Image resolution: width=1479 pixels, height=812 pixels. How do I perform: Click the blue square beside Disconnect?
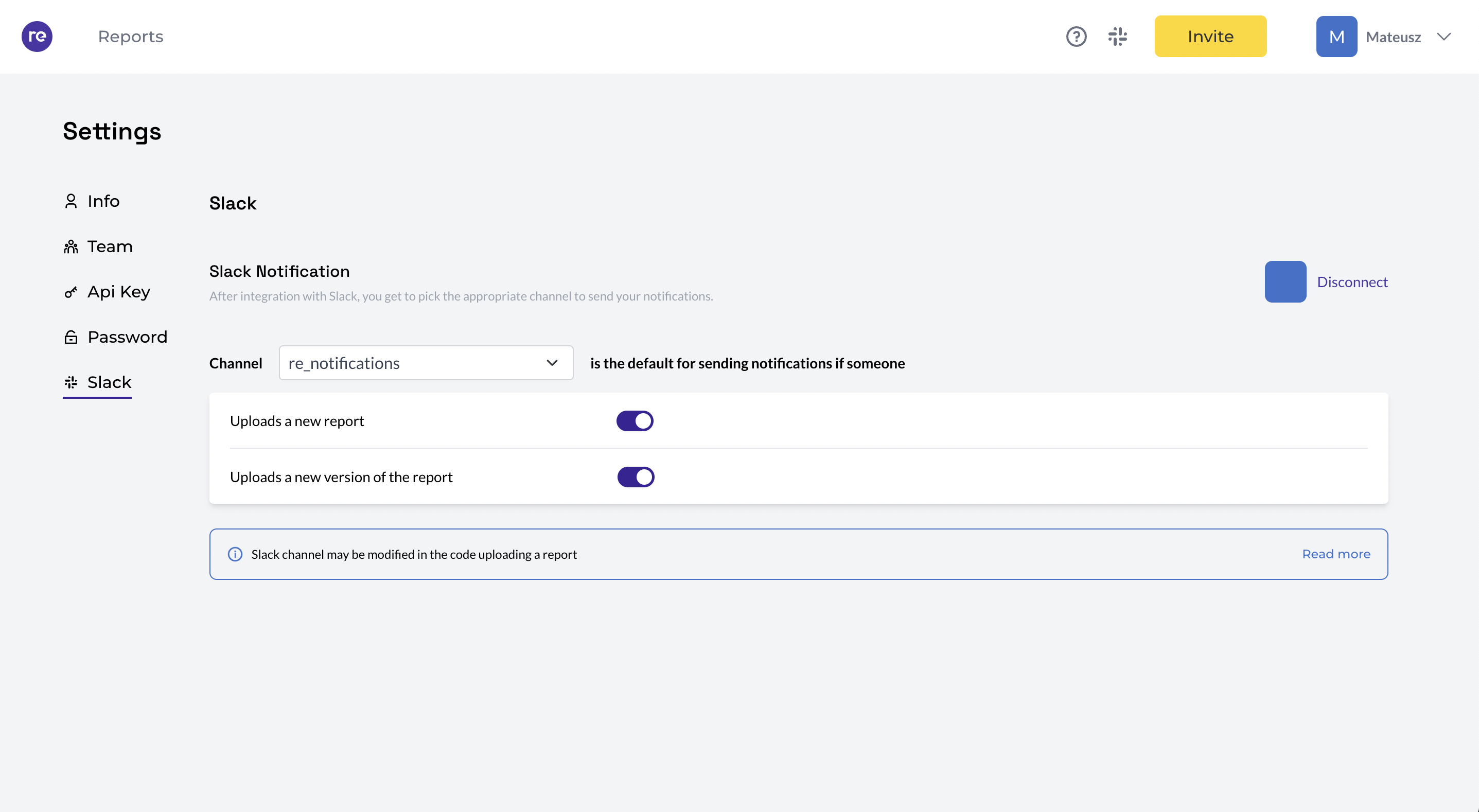point(1286,282)
